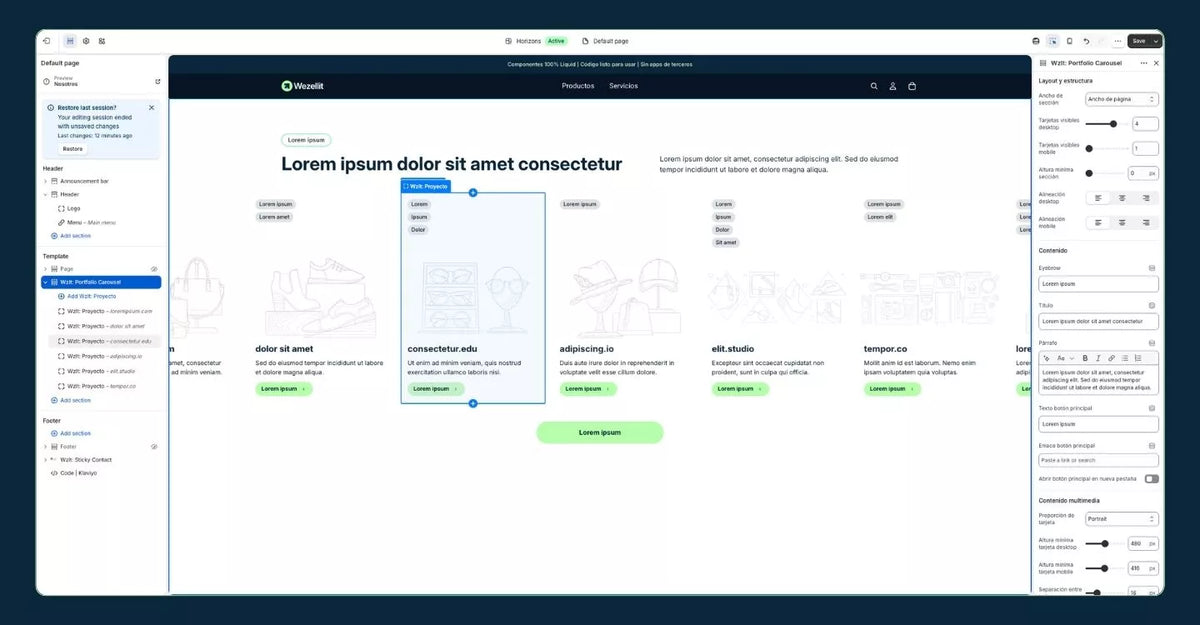Click Add Wzlt: Proyecto link

pyautogui.click(x=86, y=296)
